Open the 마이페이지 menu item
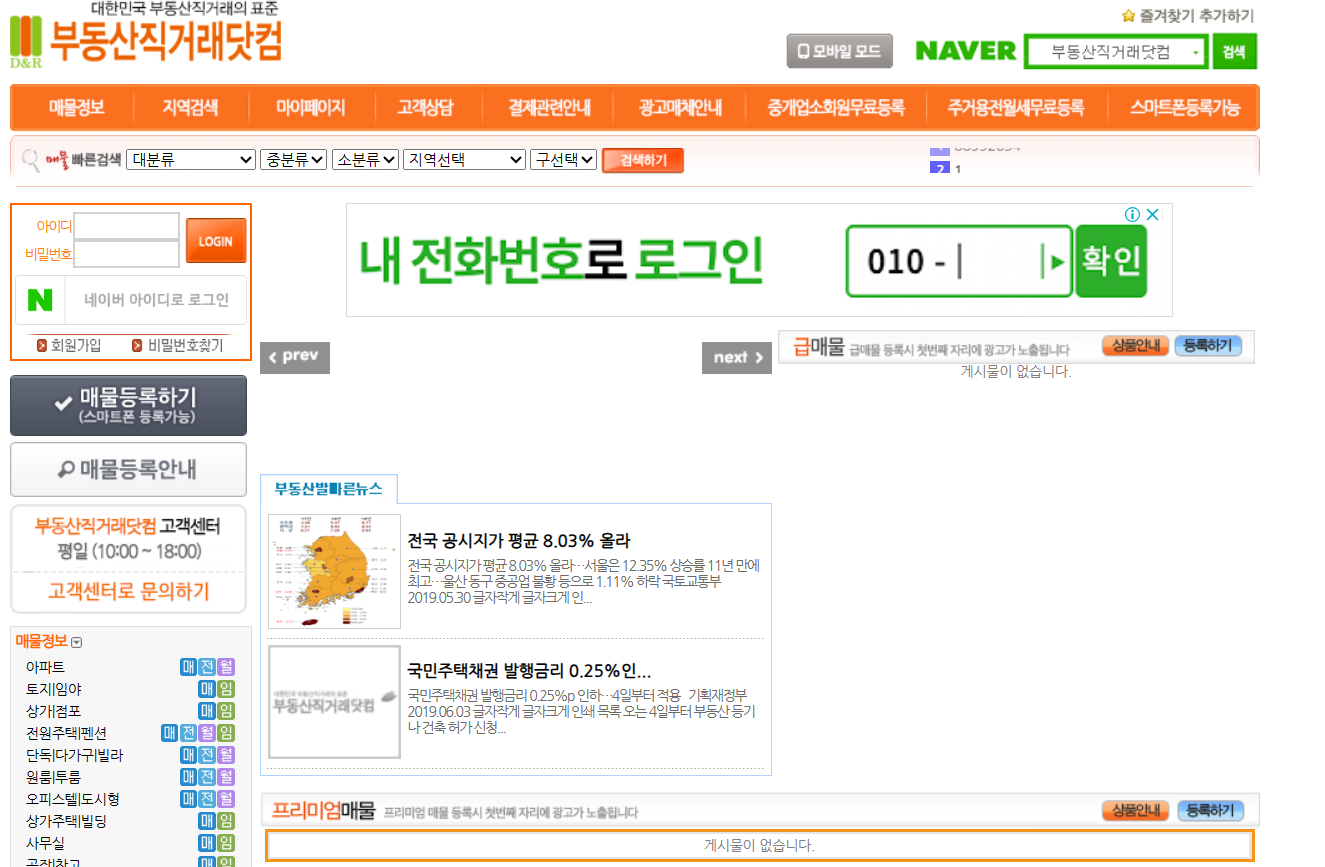1325x867 pixels. point(311,107)
